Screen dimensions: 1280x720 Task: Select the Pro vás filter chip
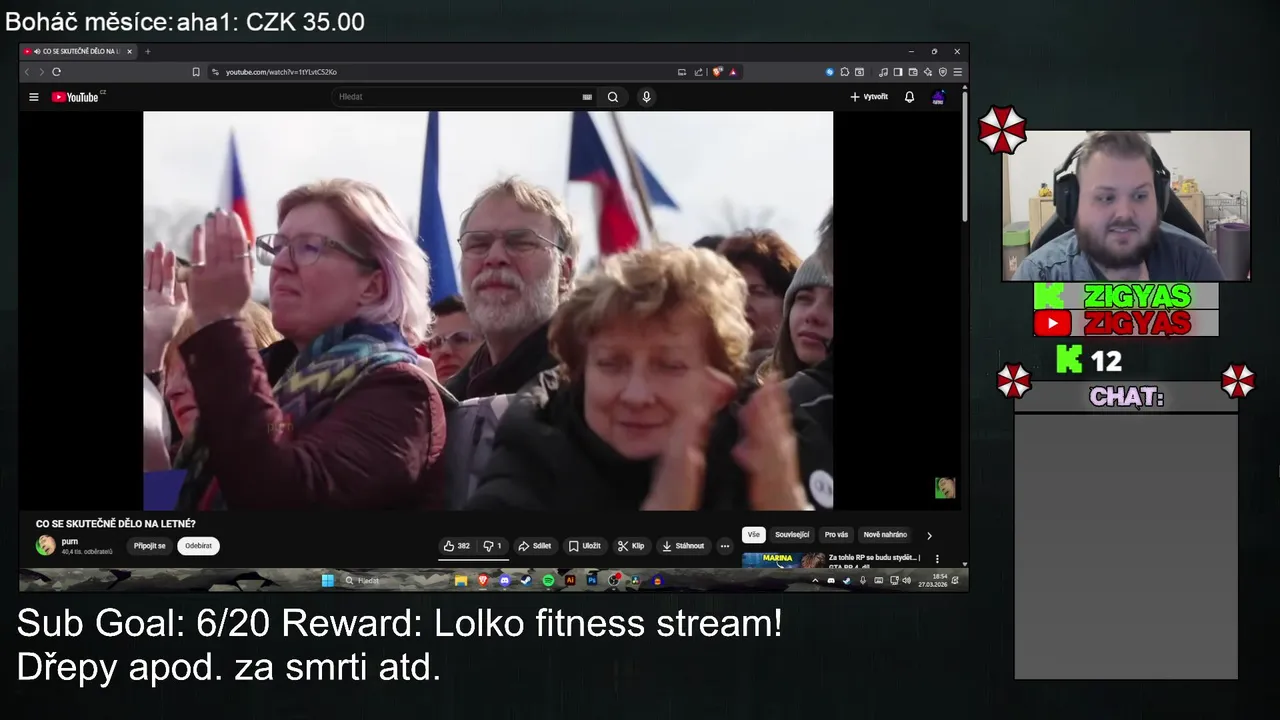point(836,535)
